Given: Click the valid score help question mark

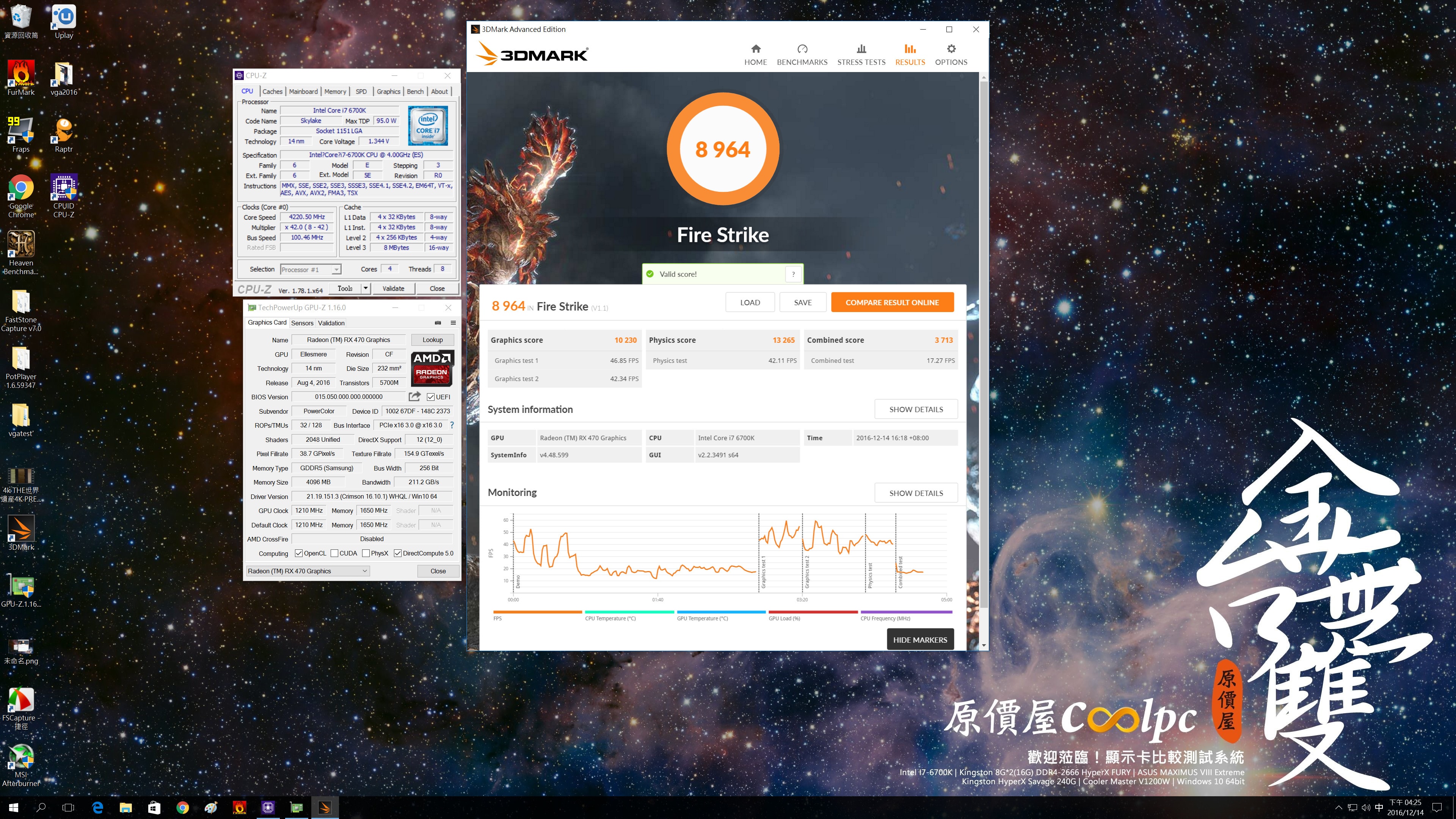Looking at the screenshot, I should [793, 274].
